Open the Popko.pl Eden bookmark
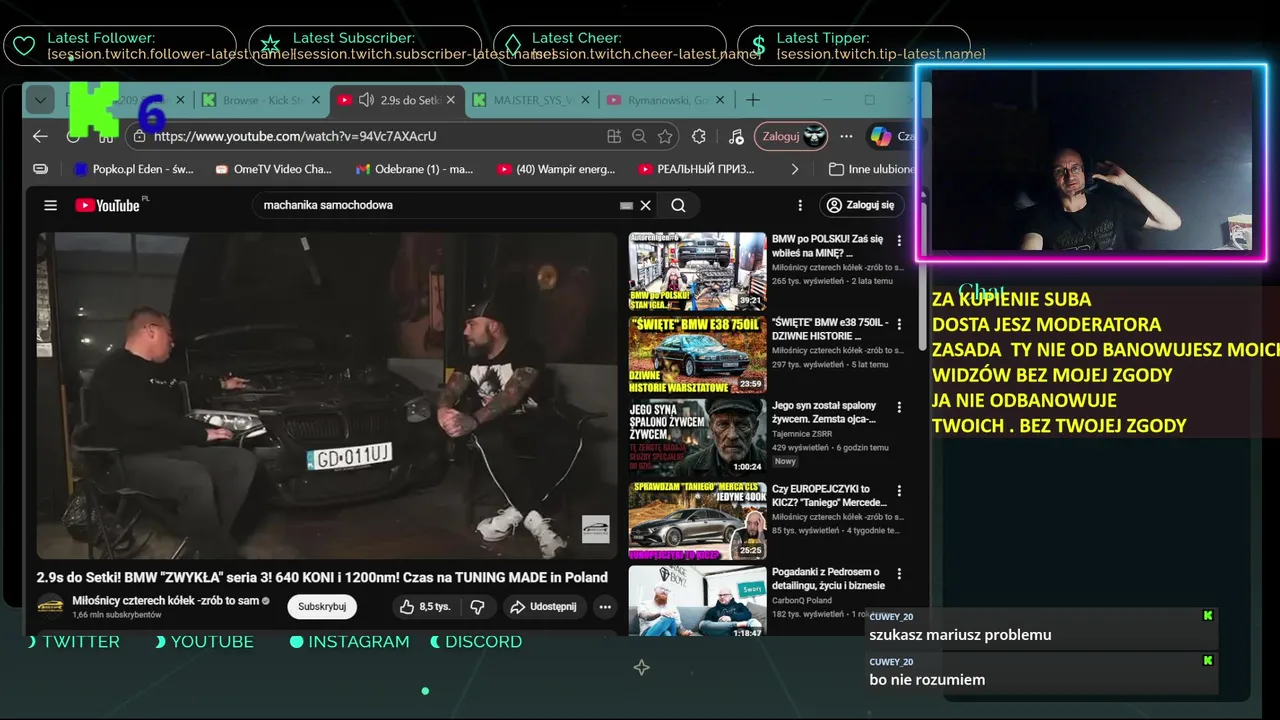This screenshot has width=1280, height=720. click(134, 169)
